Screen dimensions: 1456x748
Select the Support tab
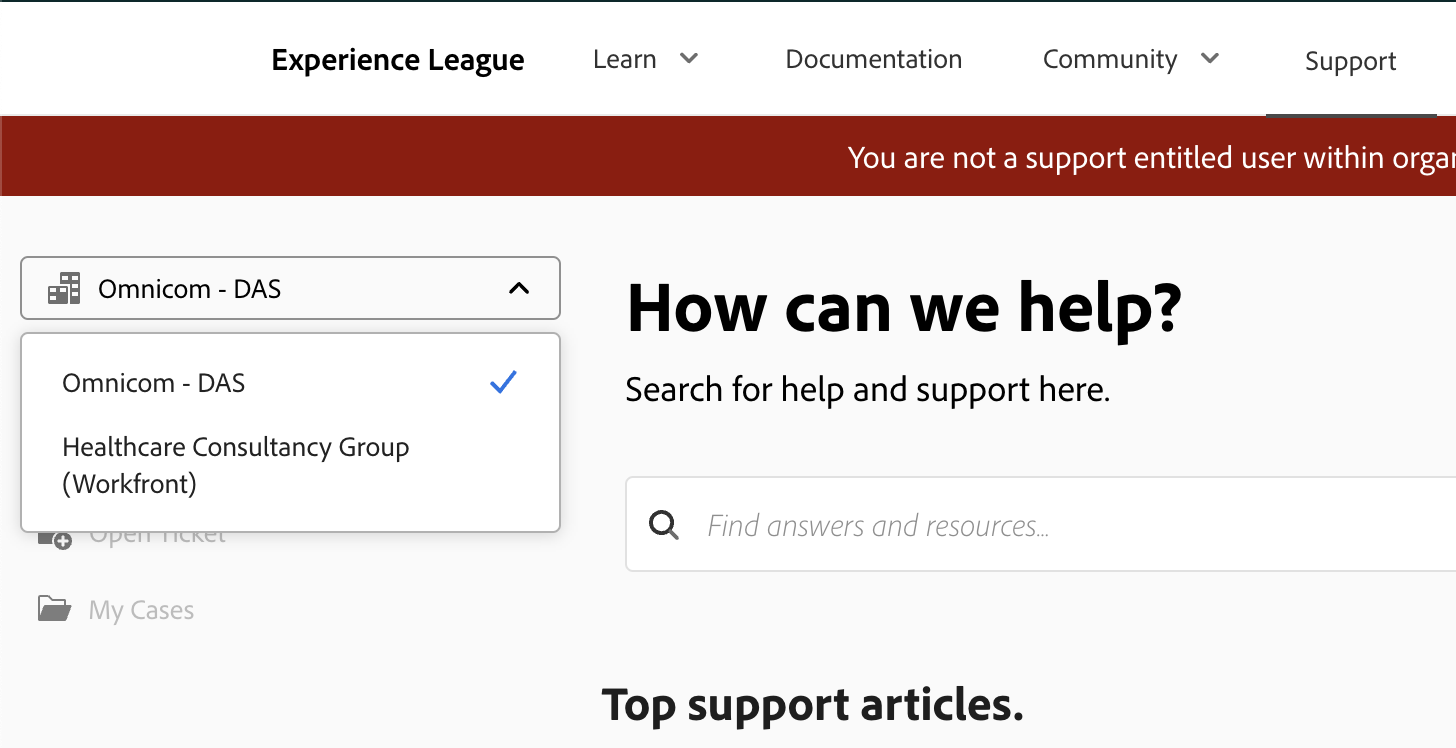1349,61
